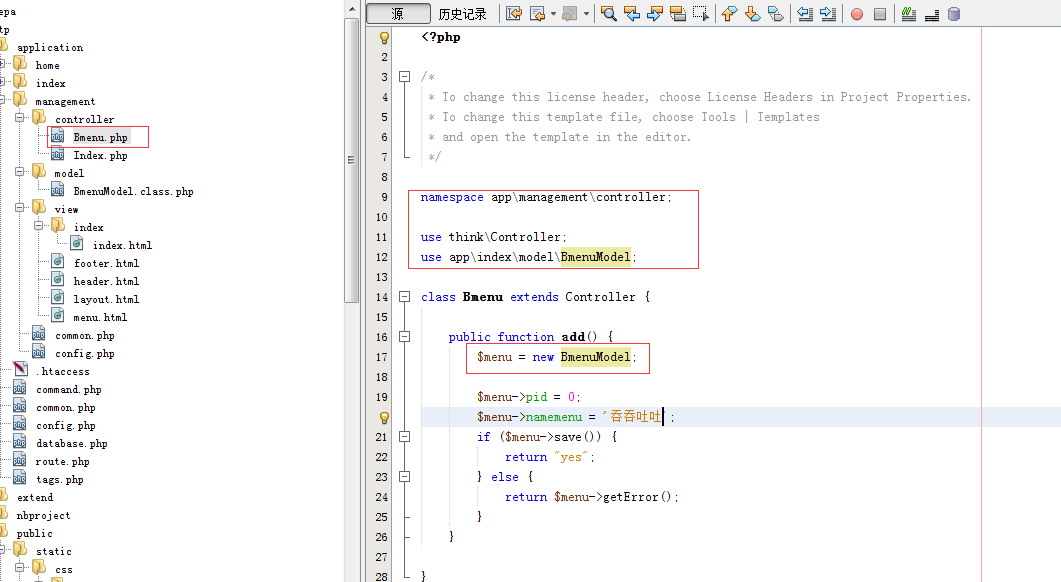The width and height of the screenshot is (1061, 582).
Task: Collapse the controller folder in tree
Action: tap(21, 119)
